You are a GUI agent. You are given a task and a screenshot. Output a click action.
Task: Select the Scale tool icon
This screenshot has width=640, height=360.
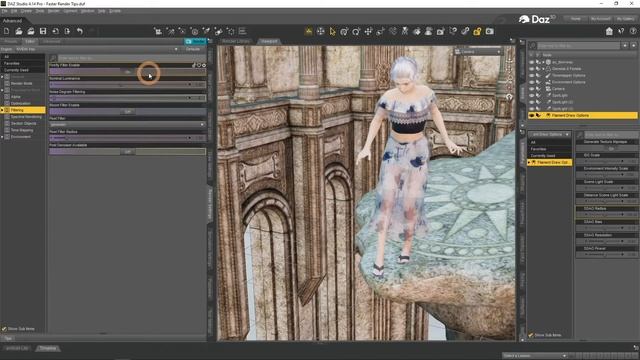380,31
